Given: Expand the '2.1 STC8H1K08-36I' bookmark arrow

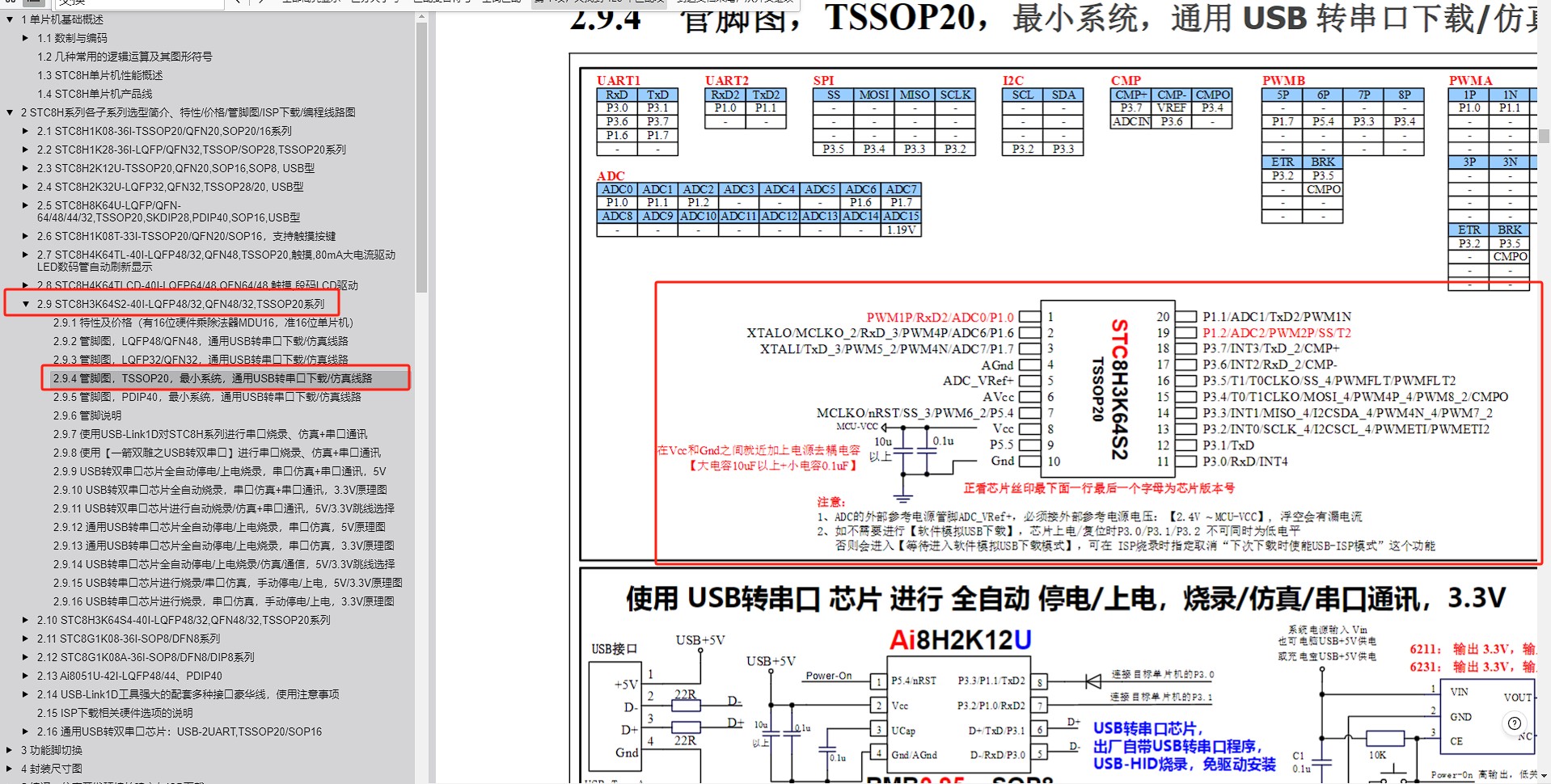Looking at the screenshot, I should pyautogui.click(x=26, y=131).
